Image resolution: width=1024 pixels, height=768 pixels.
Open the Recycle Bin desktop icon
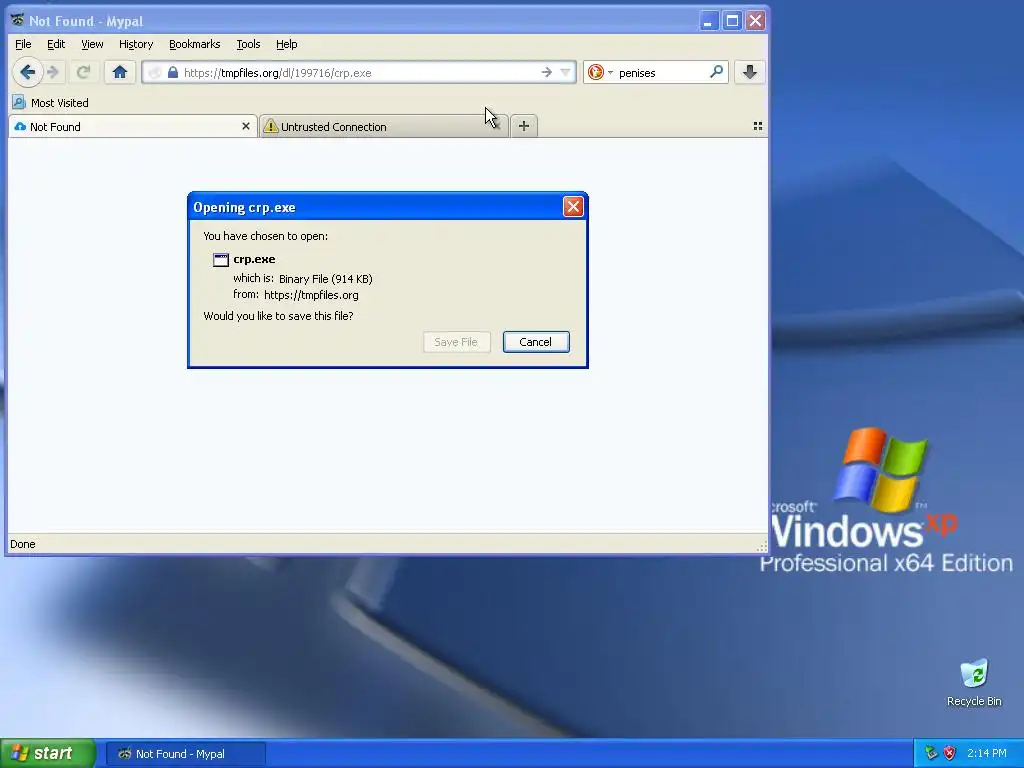[974, 683]
